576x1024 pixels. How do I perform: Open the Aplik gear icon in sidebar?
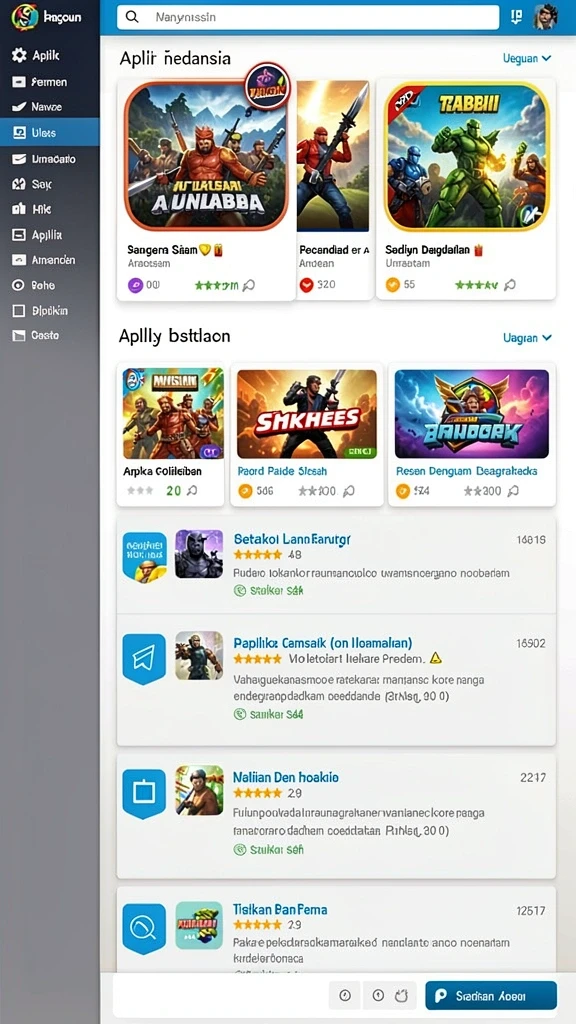point(19,56)
